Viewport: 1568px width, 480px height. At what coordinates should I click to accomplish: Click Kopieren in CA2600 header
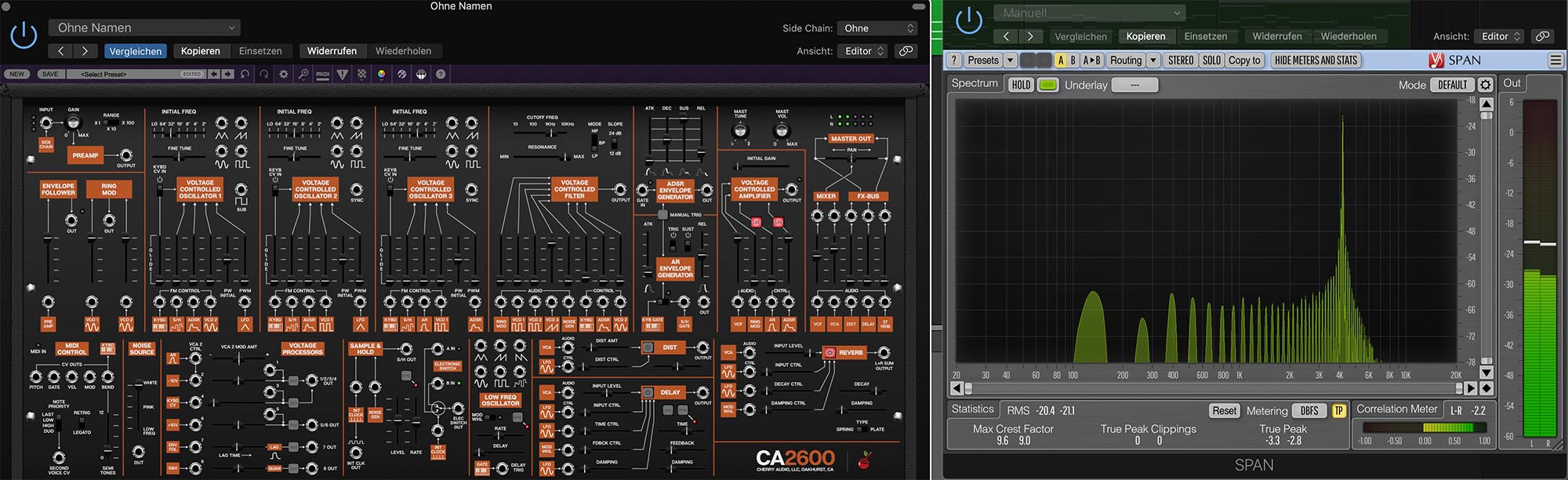[x=201, y=51]
